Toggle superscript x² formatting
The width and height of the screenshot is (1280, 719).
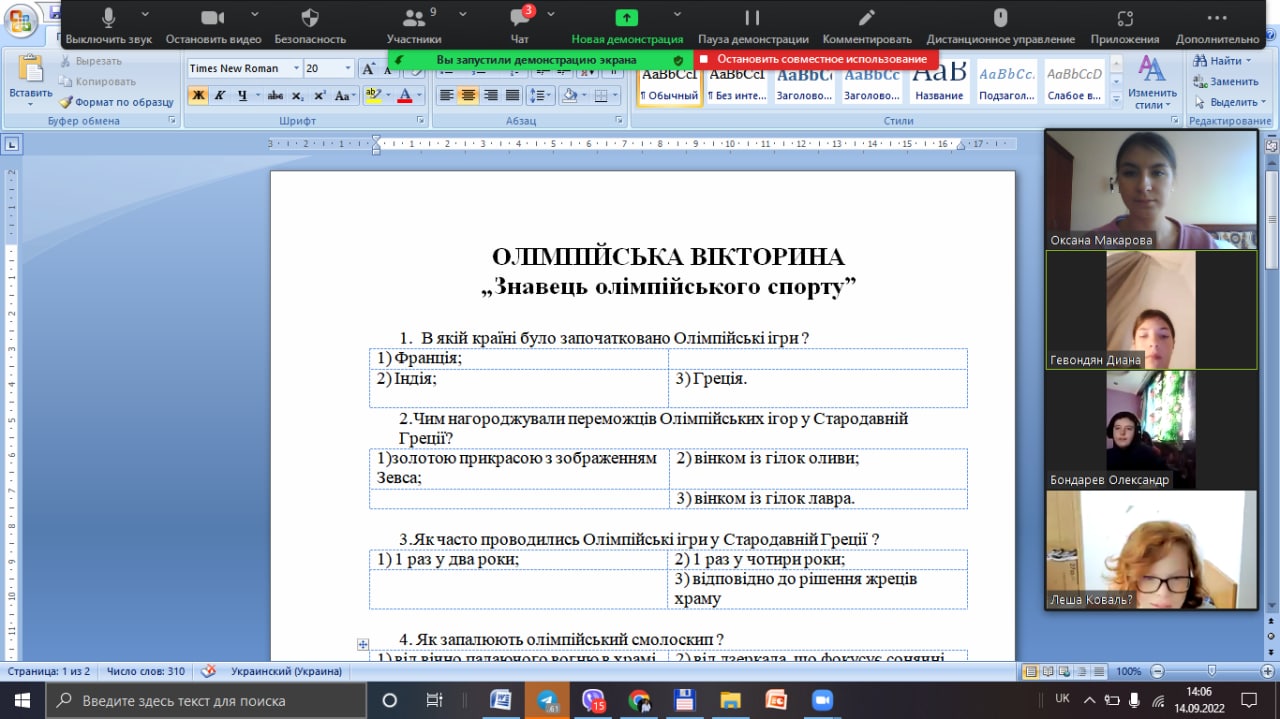320,96
